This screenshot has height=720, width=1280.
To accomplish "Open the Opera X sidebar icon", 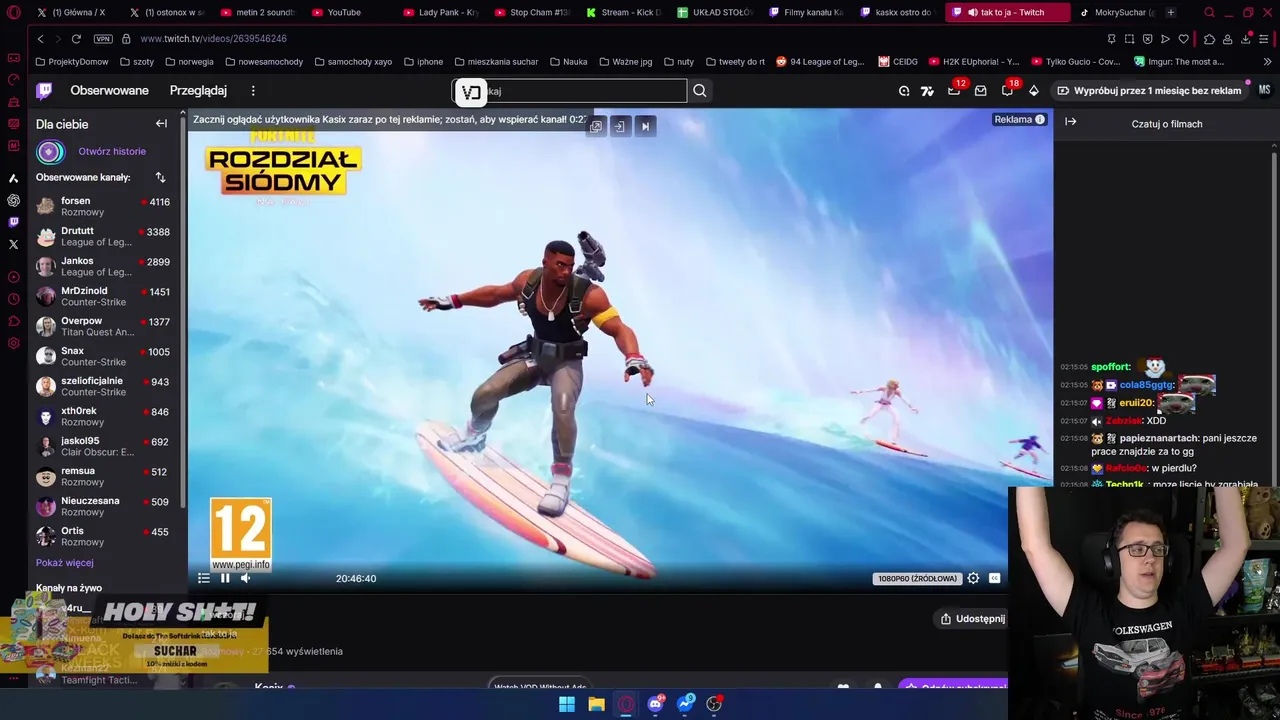I will tap(13, 244).
